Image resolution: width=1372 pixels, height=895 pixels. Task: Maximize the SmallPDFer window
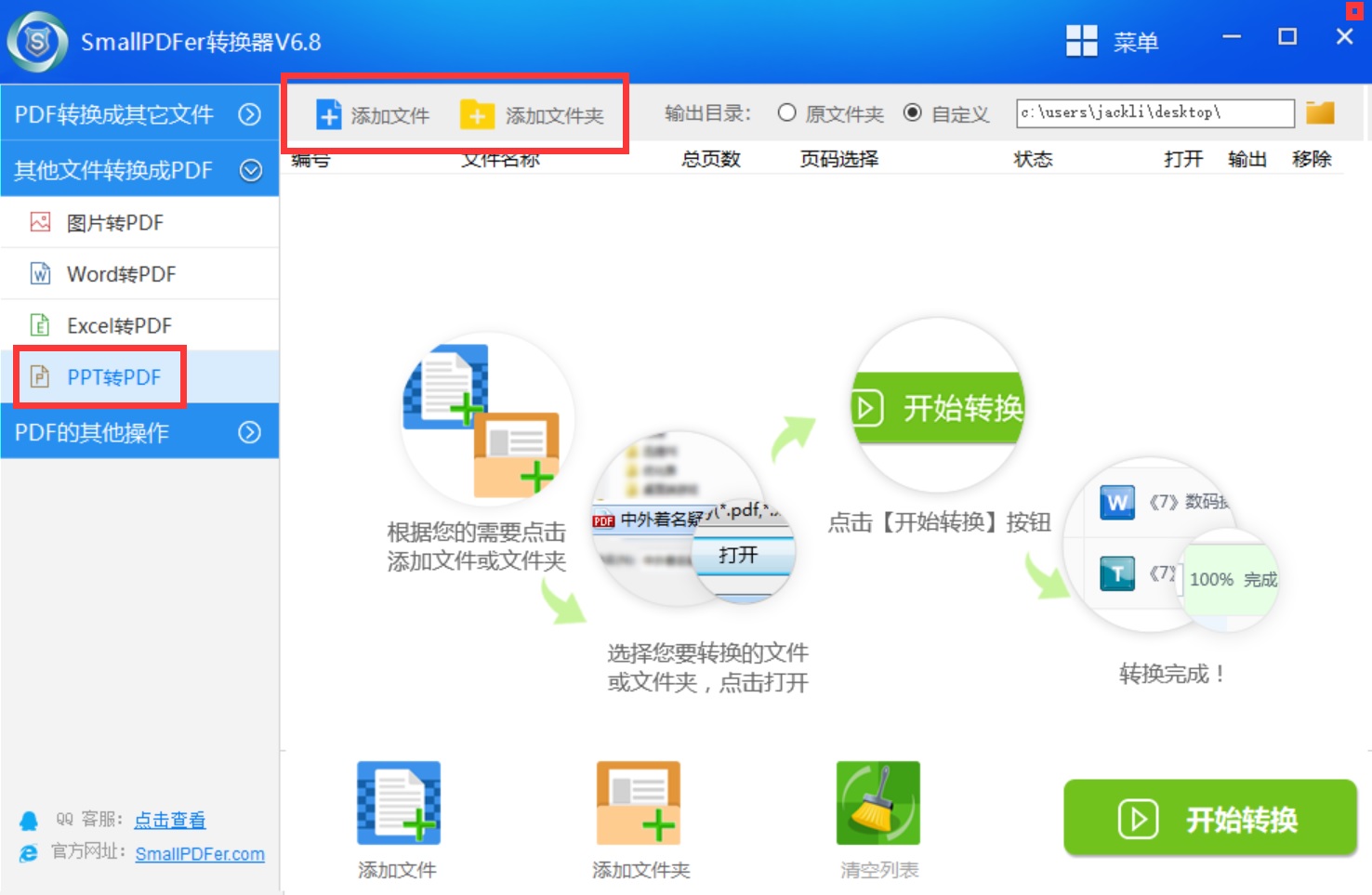point(1287,37)
